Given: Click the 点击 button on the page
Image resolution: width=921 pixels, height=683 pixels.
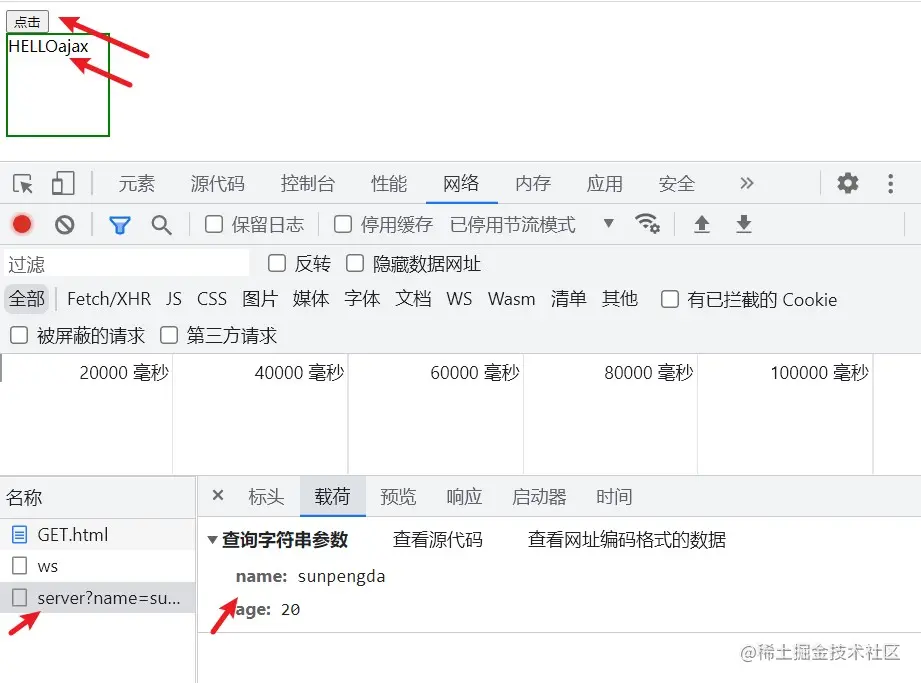Looking at the screenshot, I should click(x=27, y=22).
